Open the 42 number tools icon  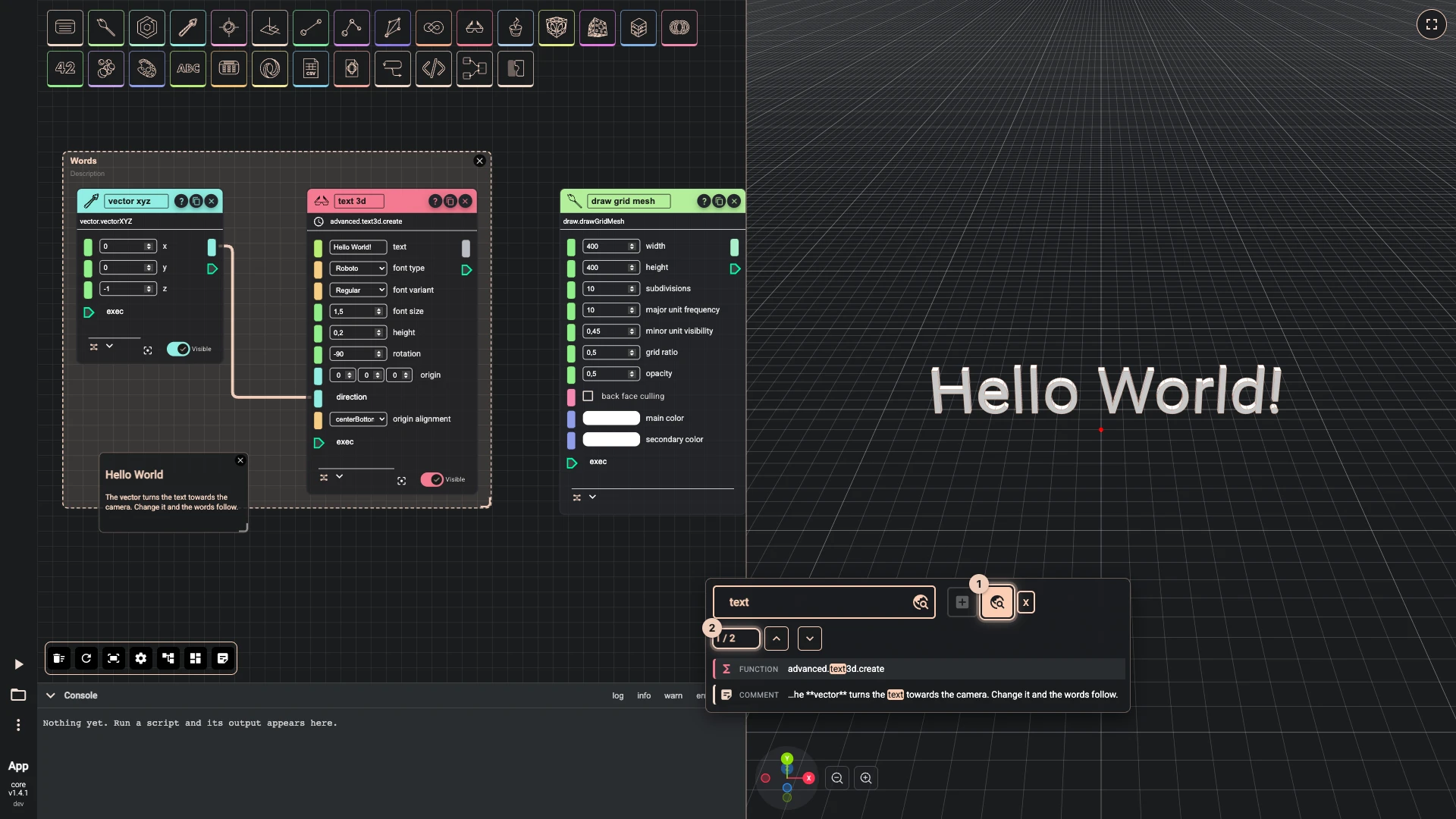tap(65, 69)
